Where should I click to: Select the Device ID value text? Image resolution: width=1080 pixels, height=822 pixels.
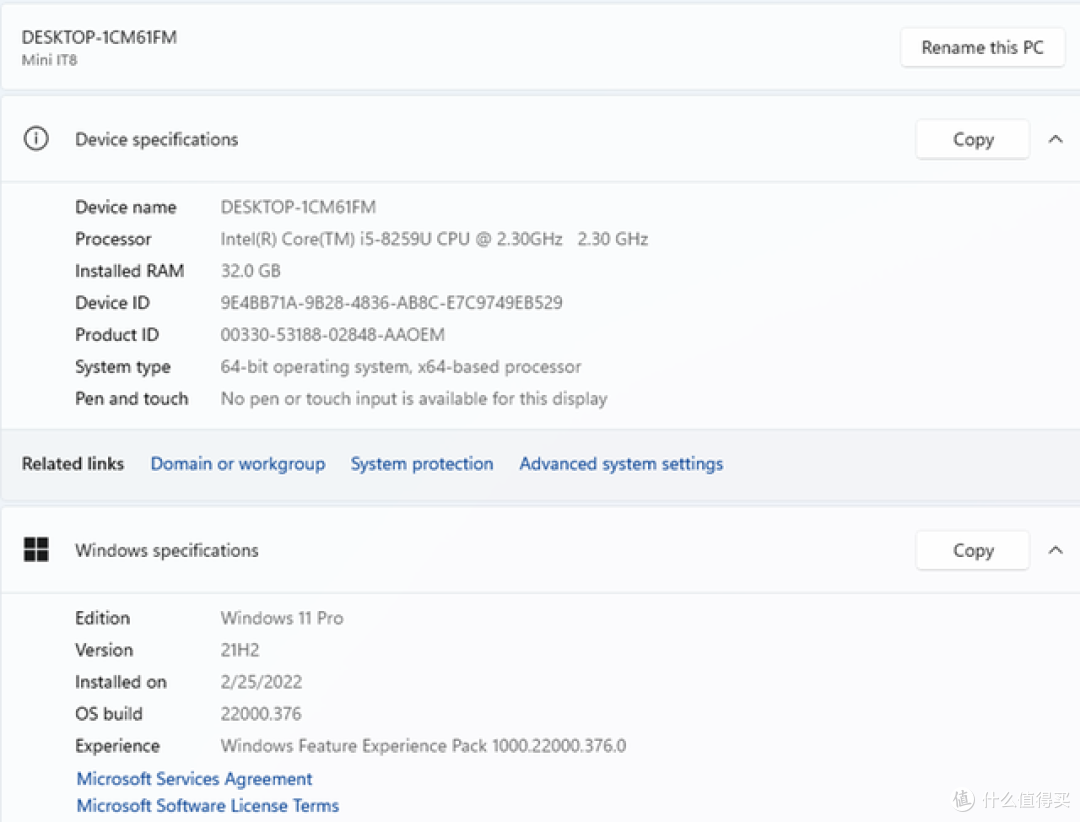tap(391, 302)
